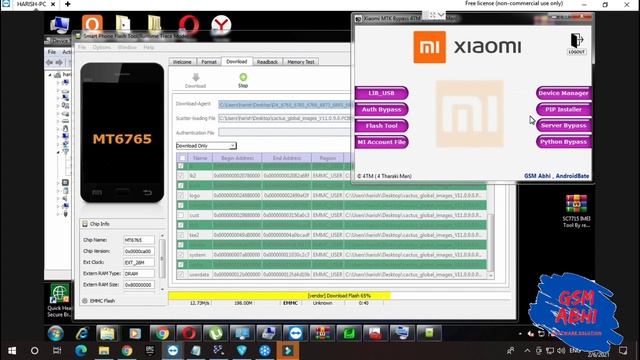Open the Quick Heal Secure Browser icon
This screenshot has height=360, width=640.
pos(60,294)
